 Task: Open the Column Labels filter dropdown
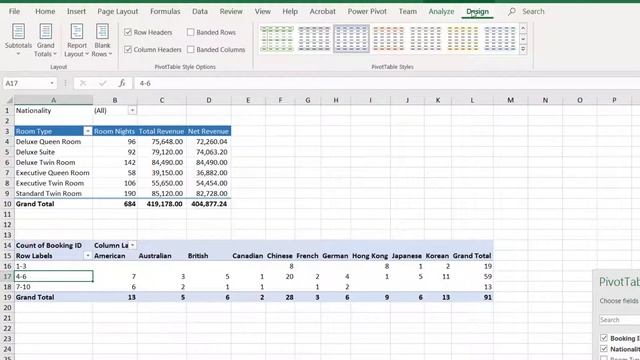pyautogui.click(x=132, y=245)
